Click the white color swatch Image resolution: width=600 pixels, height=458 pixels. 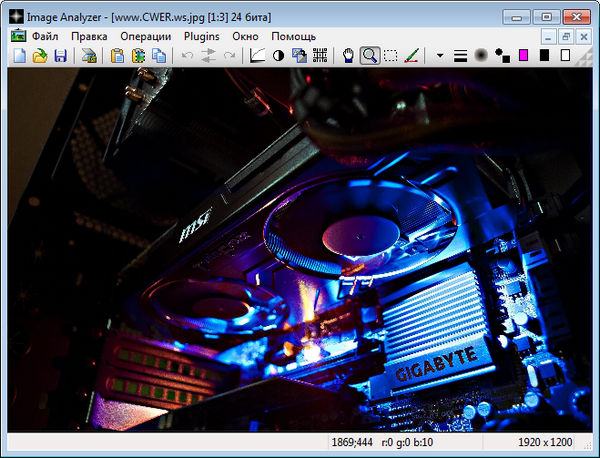click(565, 56)
